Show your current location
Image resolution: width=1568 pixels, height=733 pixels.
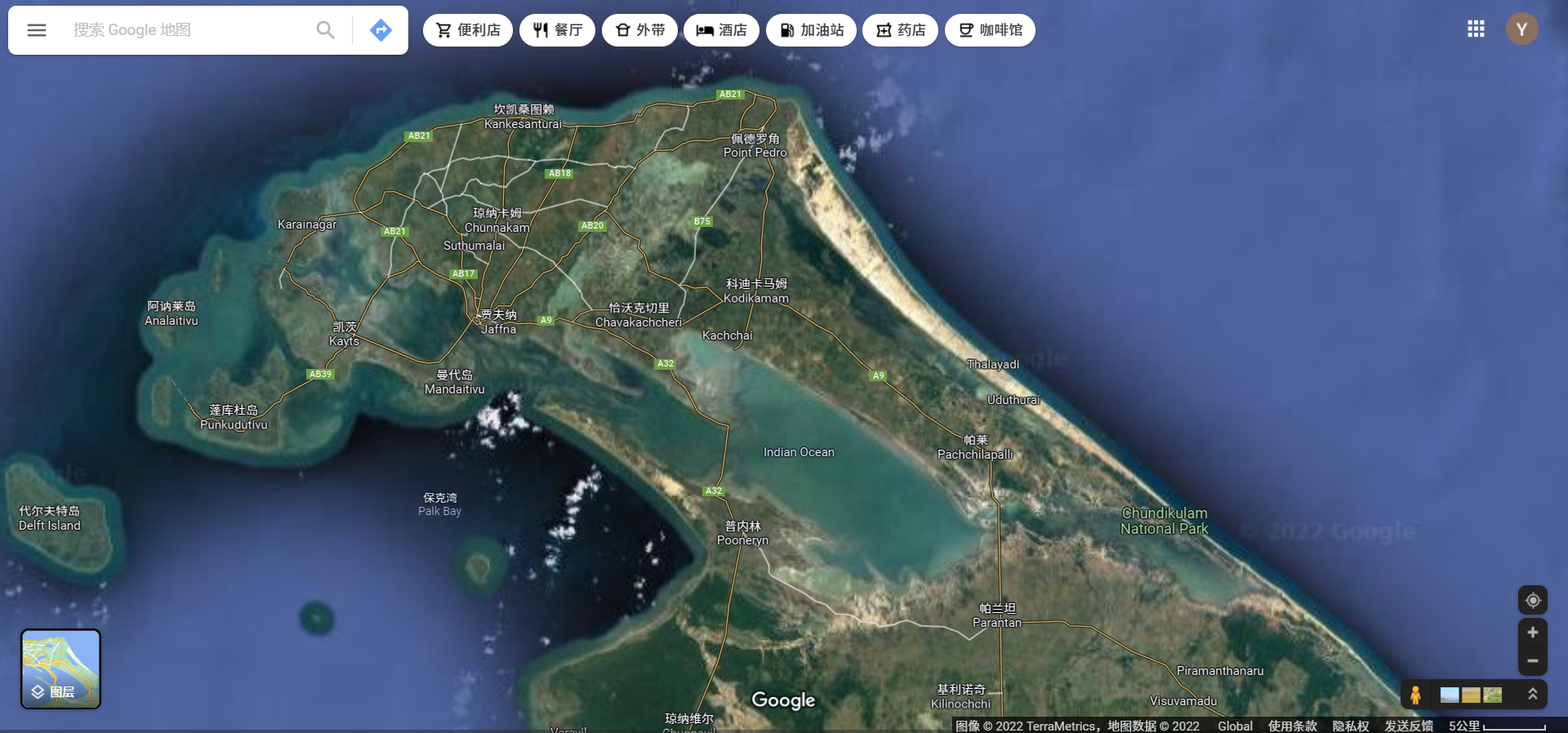1533,600
